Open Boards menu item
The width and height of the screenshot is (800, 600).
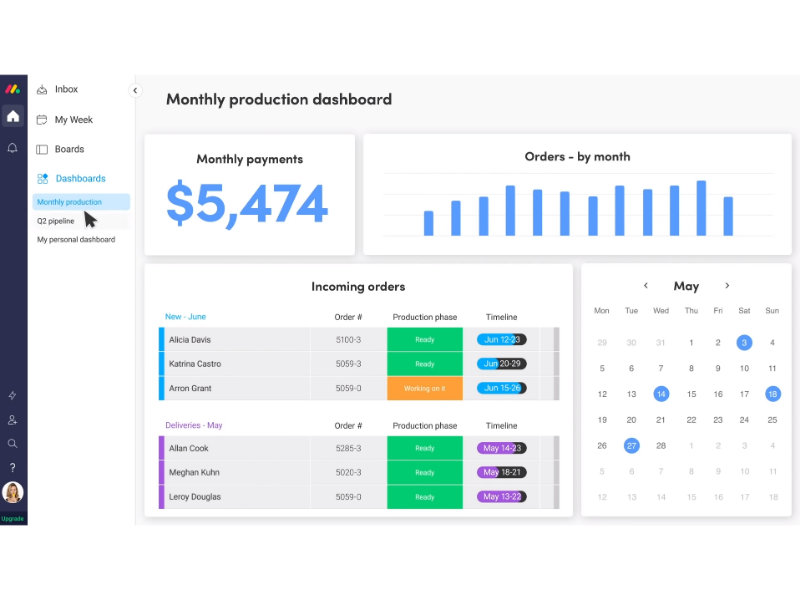click(x=69, y=149)
